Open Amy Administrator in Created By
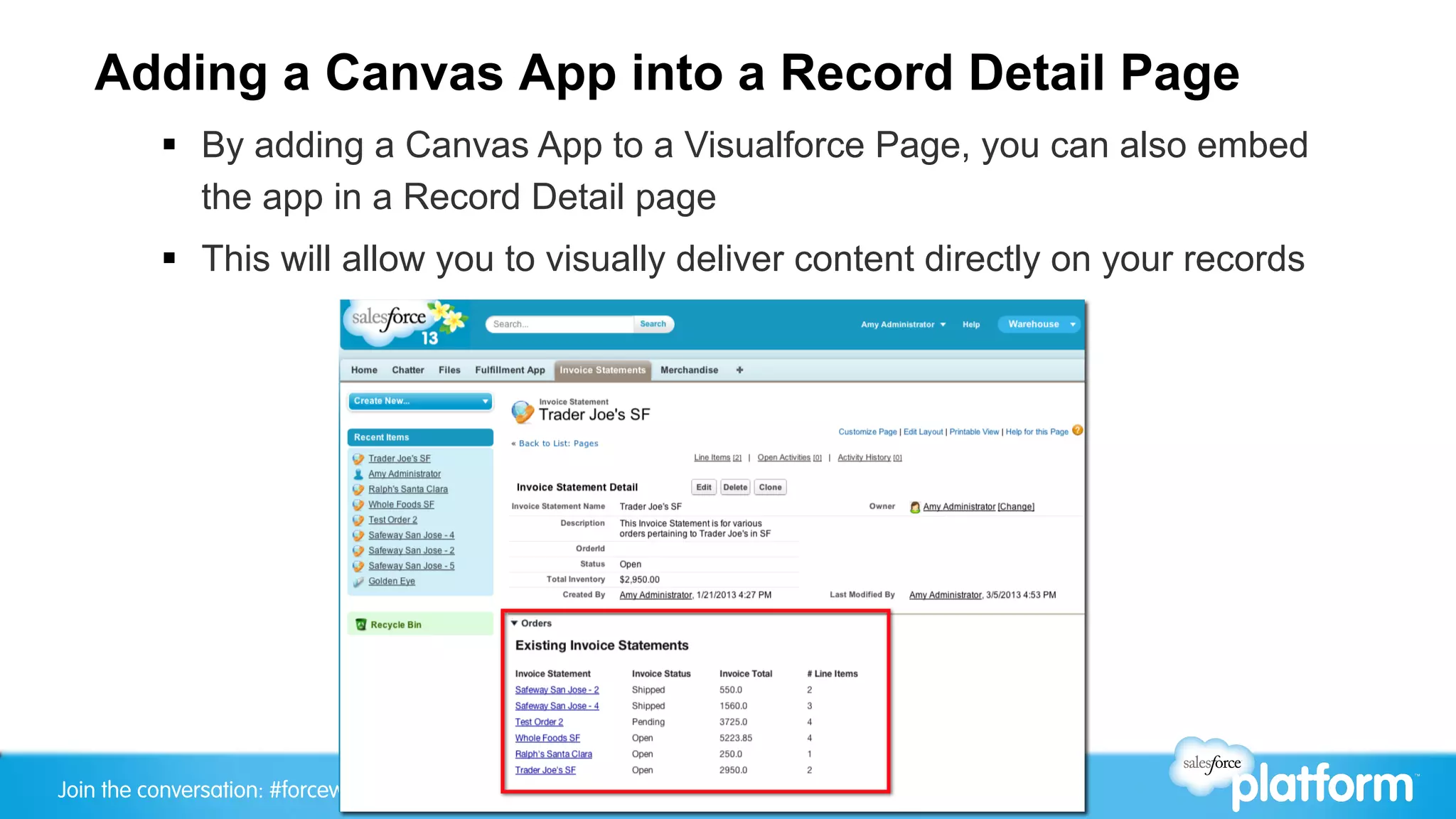 [655, 595]
